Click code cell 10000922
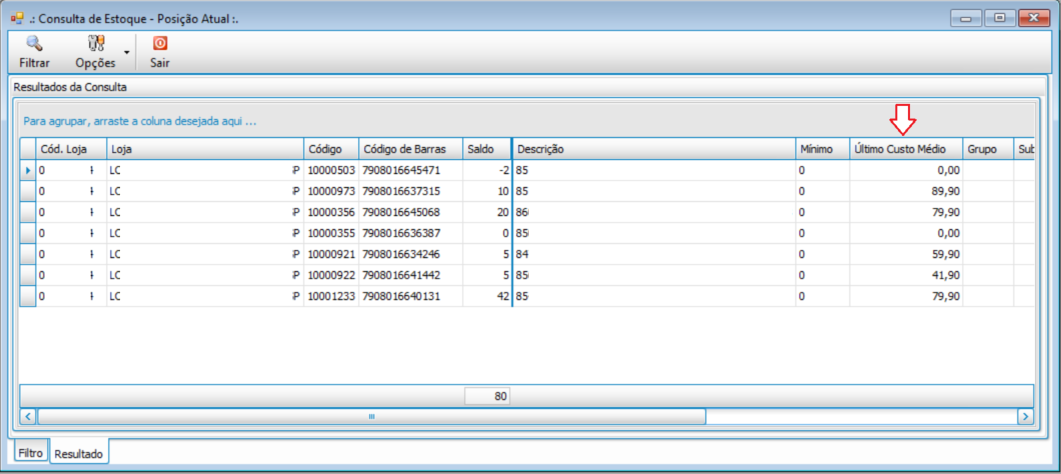1061x474 pixels. (x=331, y=275)
